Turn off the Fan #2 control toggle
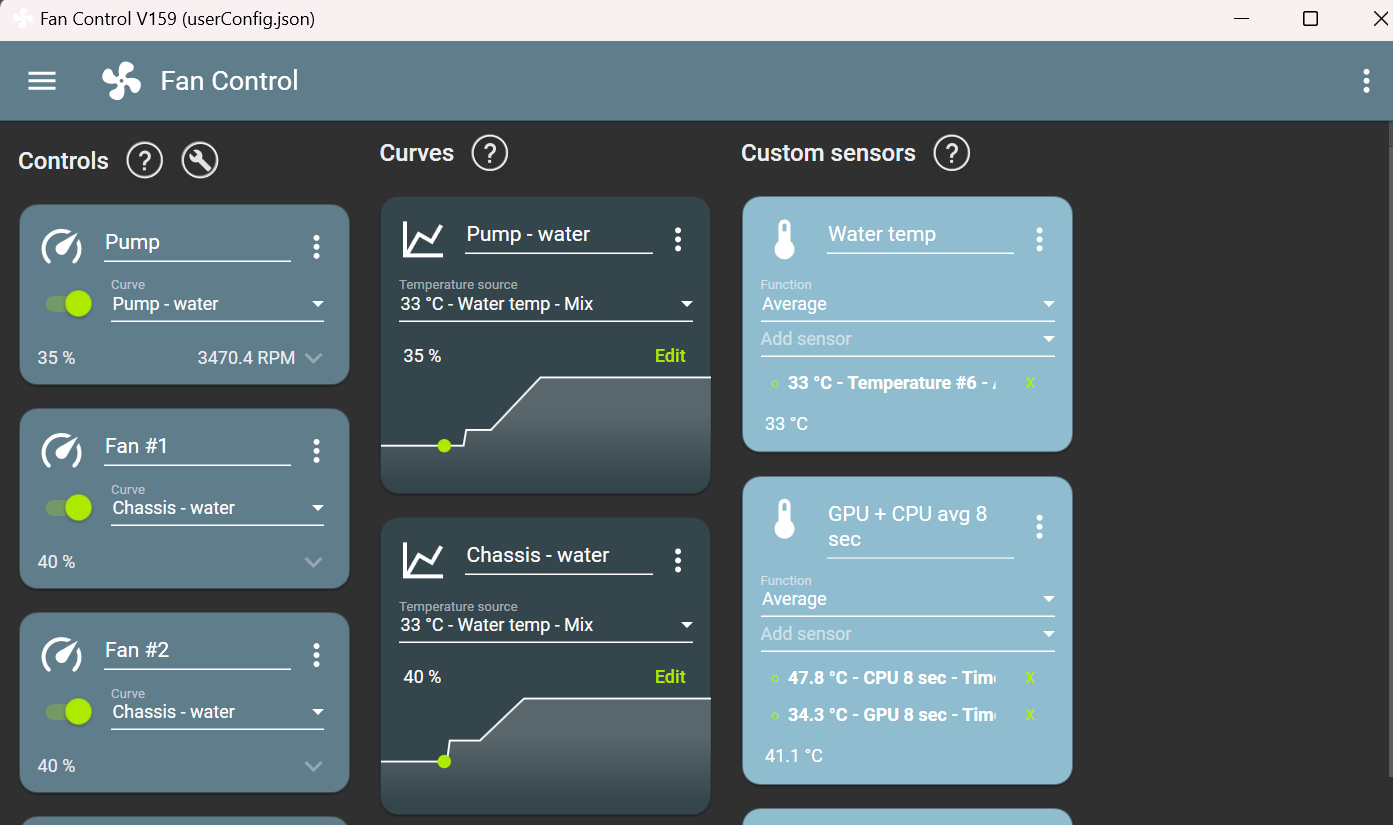Viewport: 1393px width, 825px height. tap(70, 712)
